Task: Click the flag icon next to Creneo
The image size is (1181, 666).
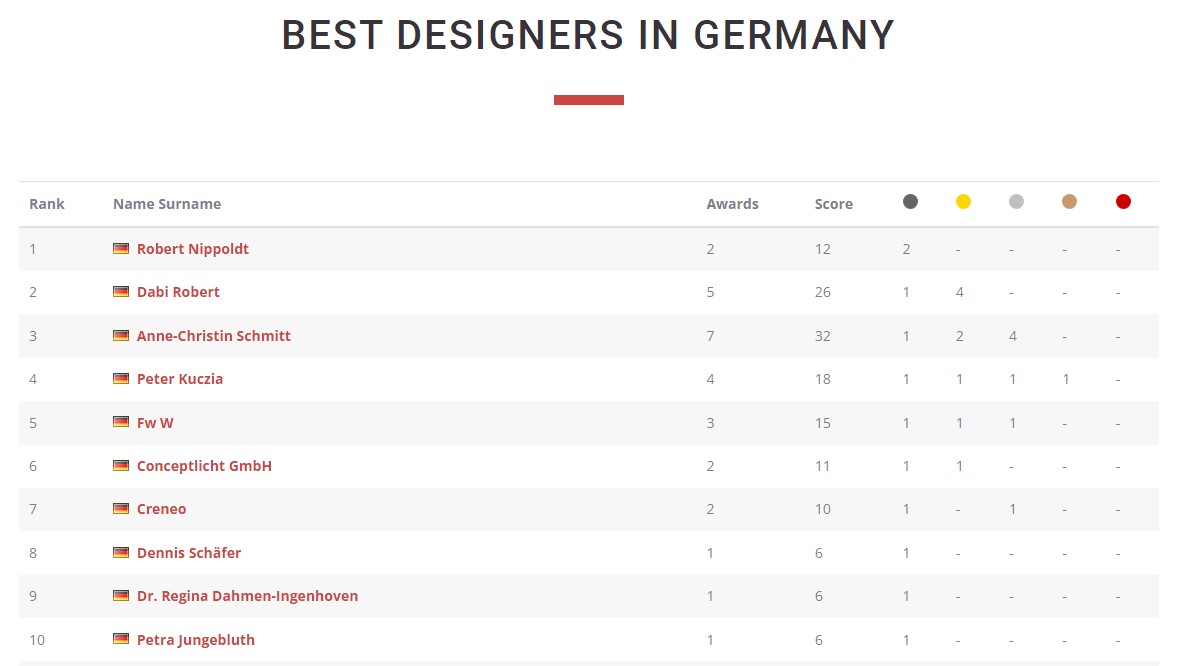Action: [121, 509]
